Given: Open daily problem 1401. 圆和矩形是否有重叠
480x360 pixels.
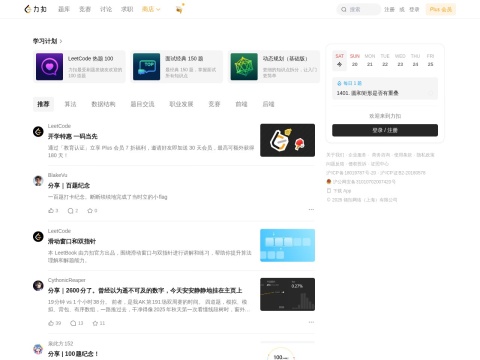Looking at the screenshot, I should click(368, 93).
